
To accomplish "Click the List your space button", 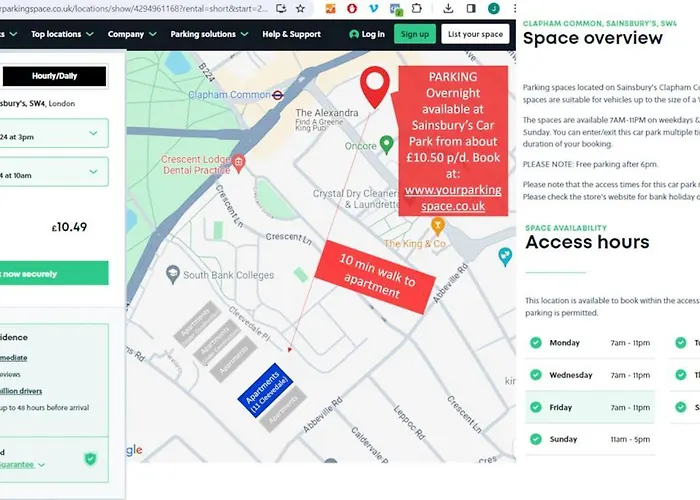I will click(475, 34).
